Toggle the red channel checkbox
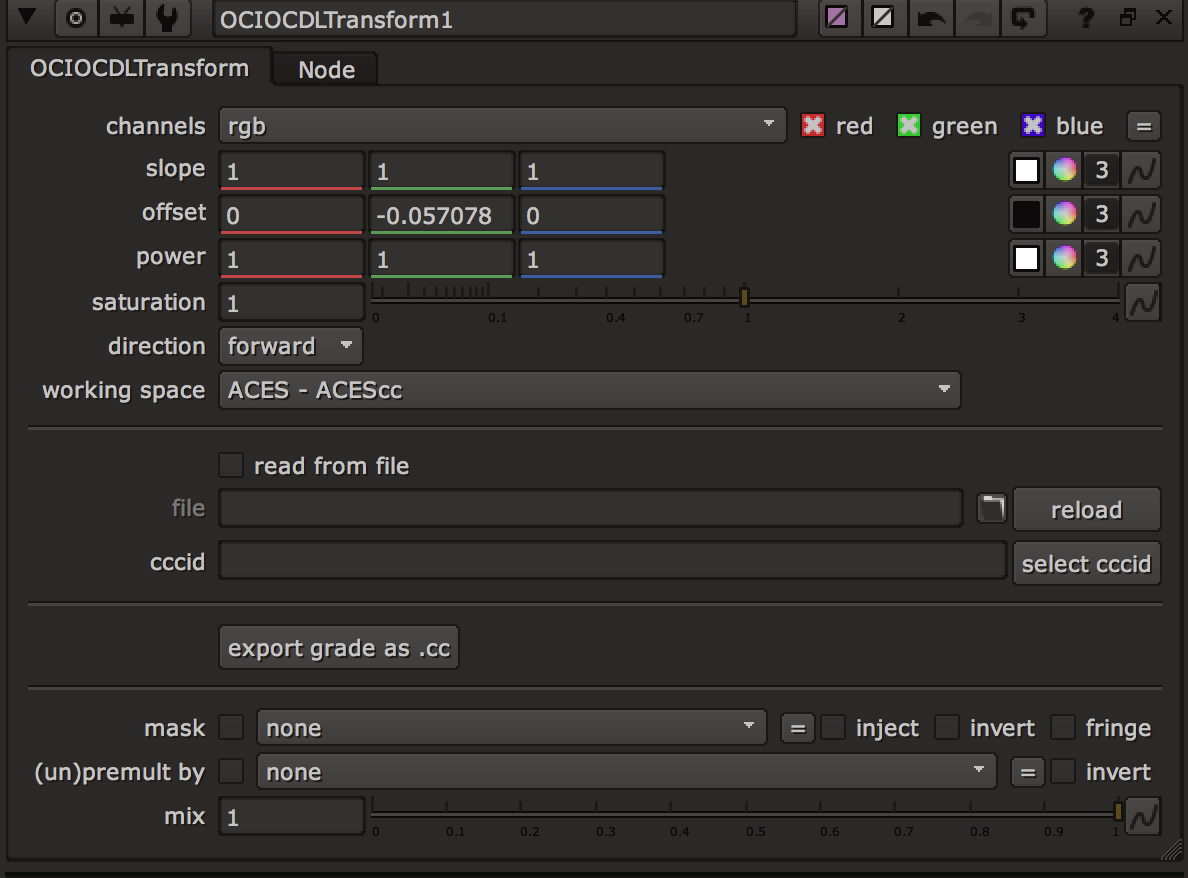This screenshot has width=1188, height=878. [813, 126]
